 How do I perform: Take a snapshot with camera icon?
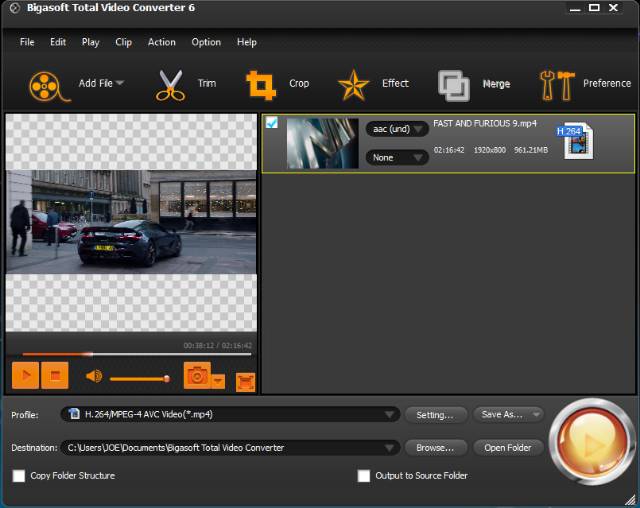click(197, 376)
